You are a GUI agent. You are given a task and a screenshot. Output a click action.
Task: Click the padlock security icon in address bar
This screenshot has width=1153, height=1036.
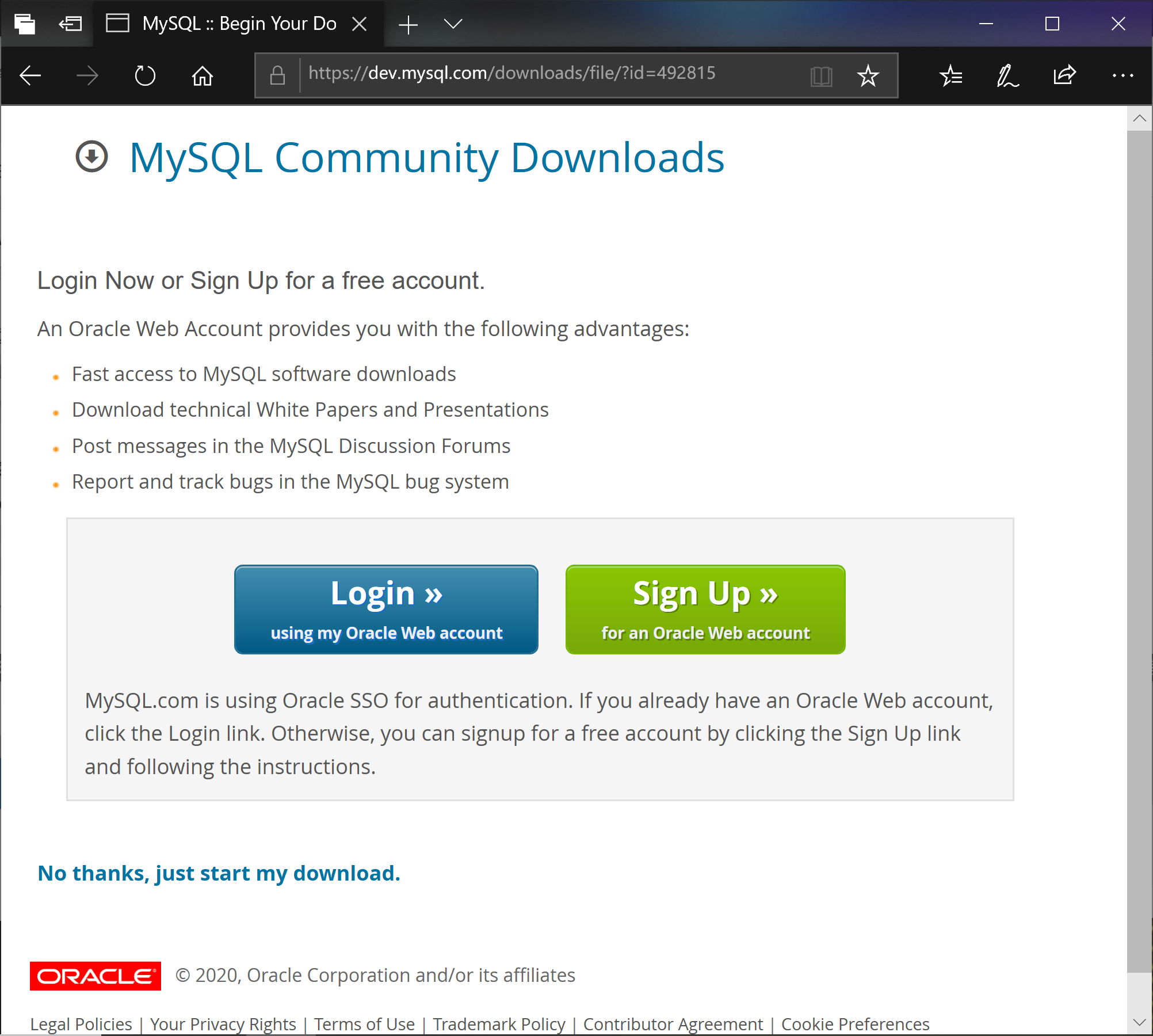coord(278,74)
